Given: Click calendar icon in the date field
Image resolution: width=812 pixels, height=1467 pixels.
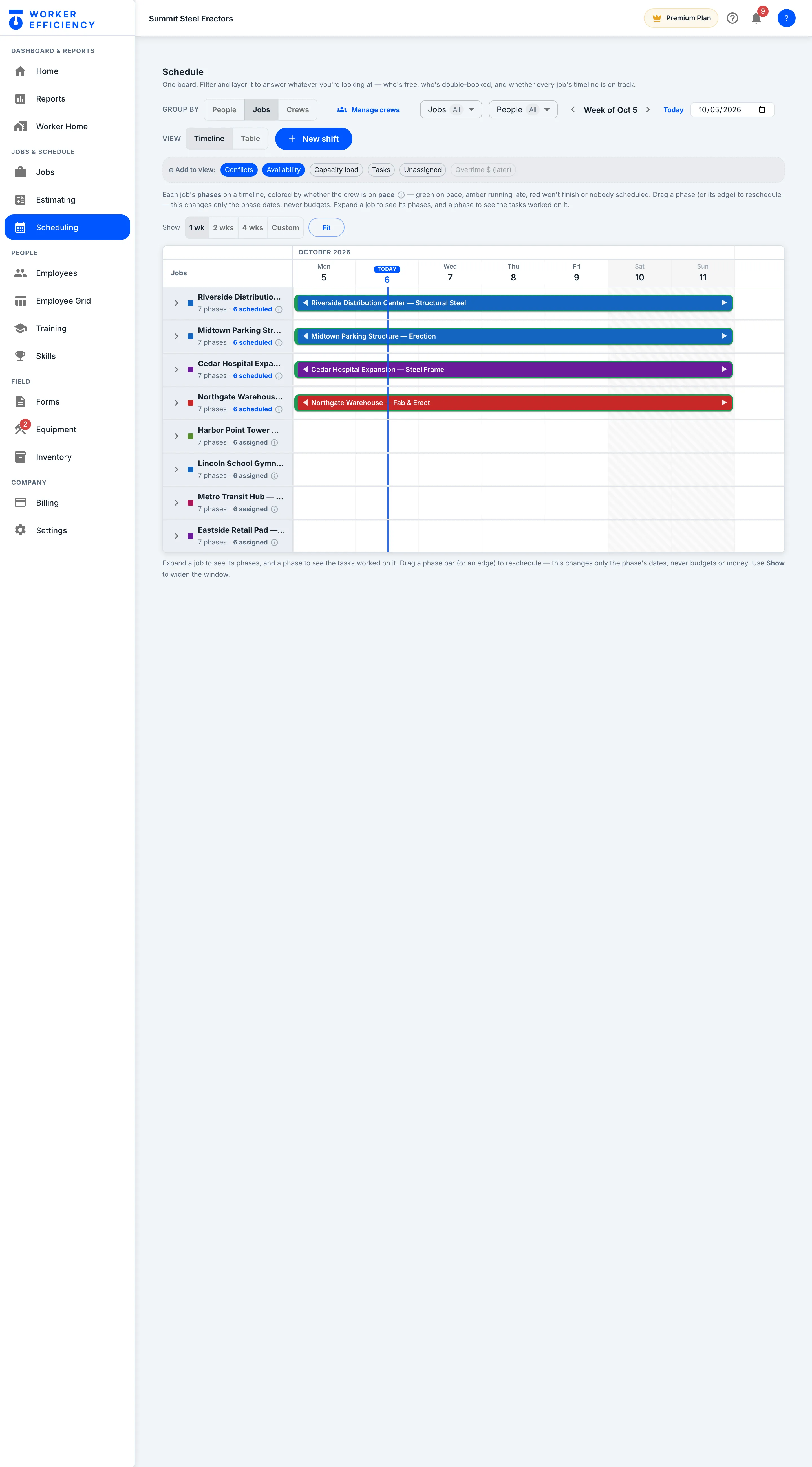Looking at the screenshot, I should pyautogui.click(x=762, y=110).
